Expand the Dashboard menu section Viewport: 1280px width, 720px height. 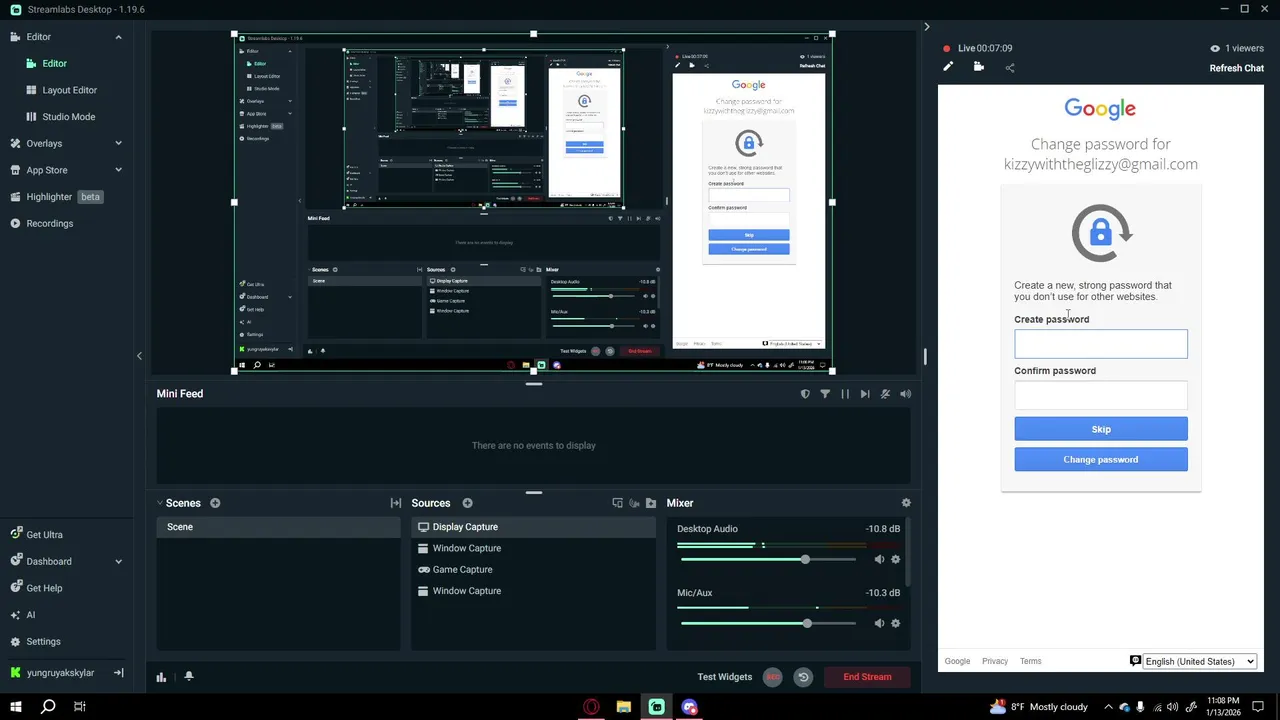click(118, 561)
